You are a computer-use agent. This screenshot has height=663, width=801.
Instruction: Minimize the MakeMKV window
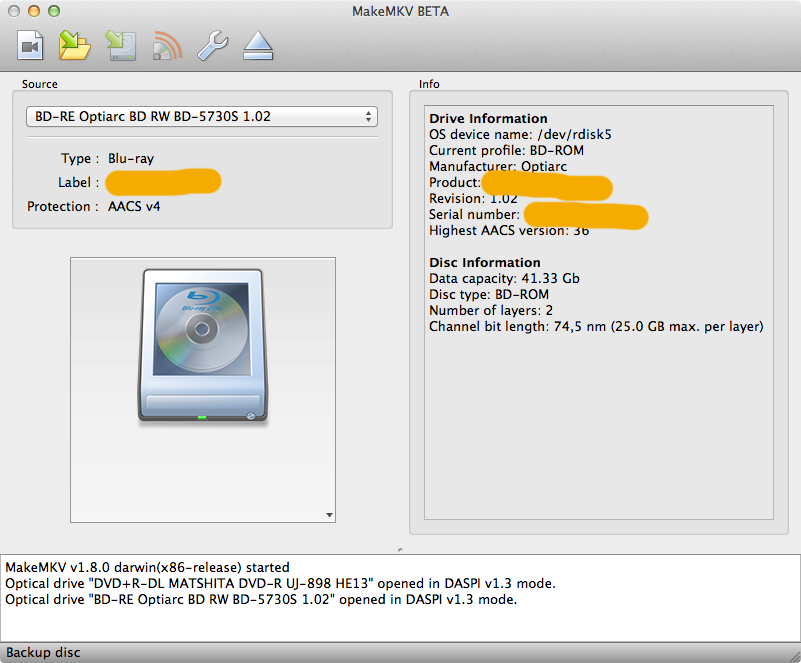tap(34, 11)
